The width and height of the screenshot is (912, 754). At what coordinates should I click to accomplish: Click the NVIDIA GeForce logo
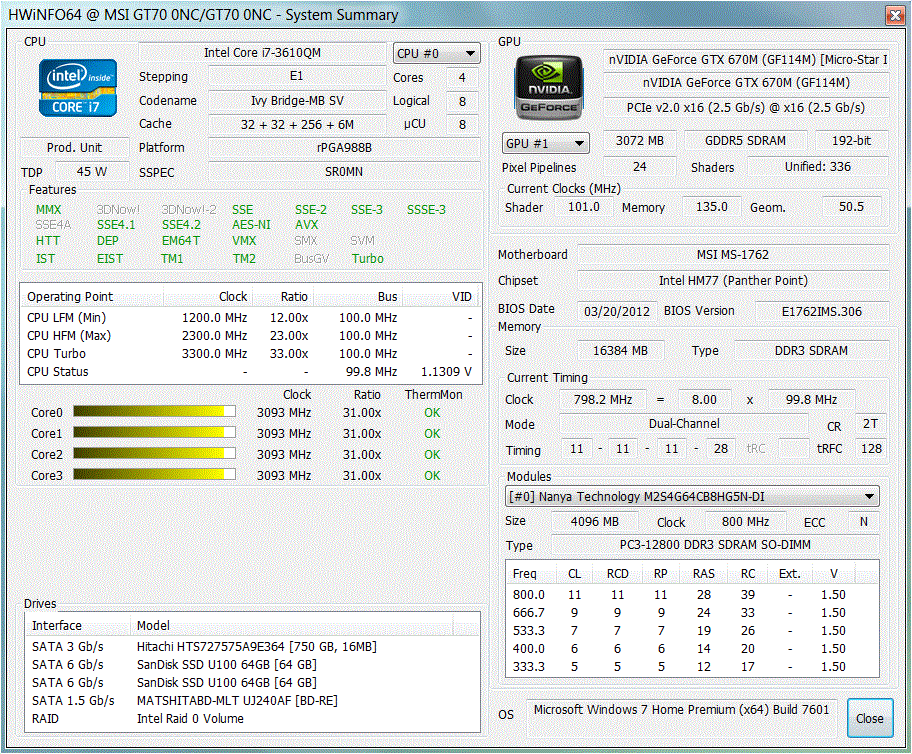(x=548, y=87)
